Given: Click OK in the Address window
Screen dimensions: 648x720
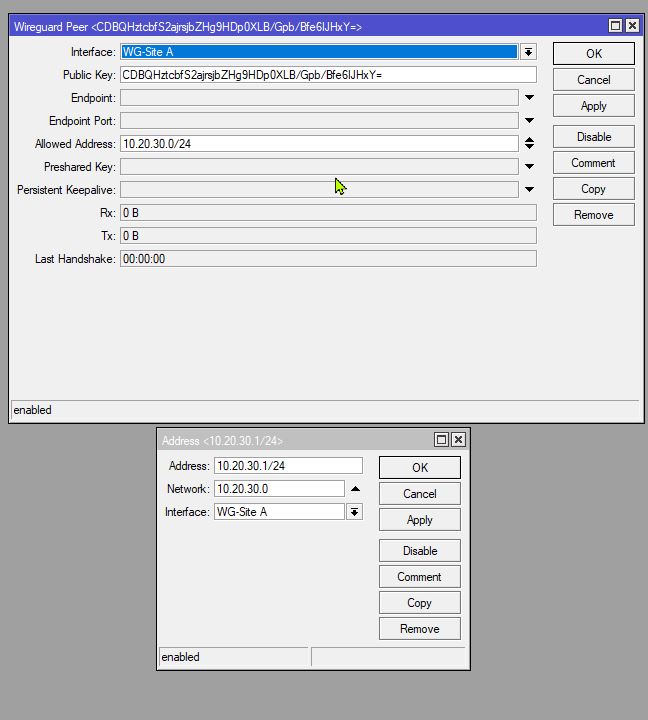Looking at the screenshot, I should tap(420, 467).
